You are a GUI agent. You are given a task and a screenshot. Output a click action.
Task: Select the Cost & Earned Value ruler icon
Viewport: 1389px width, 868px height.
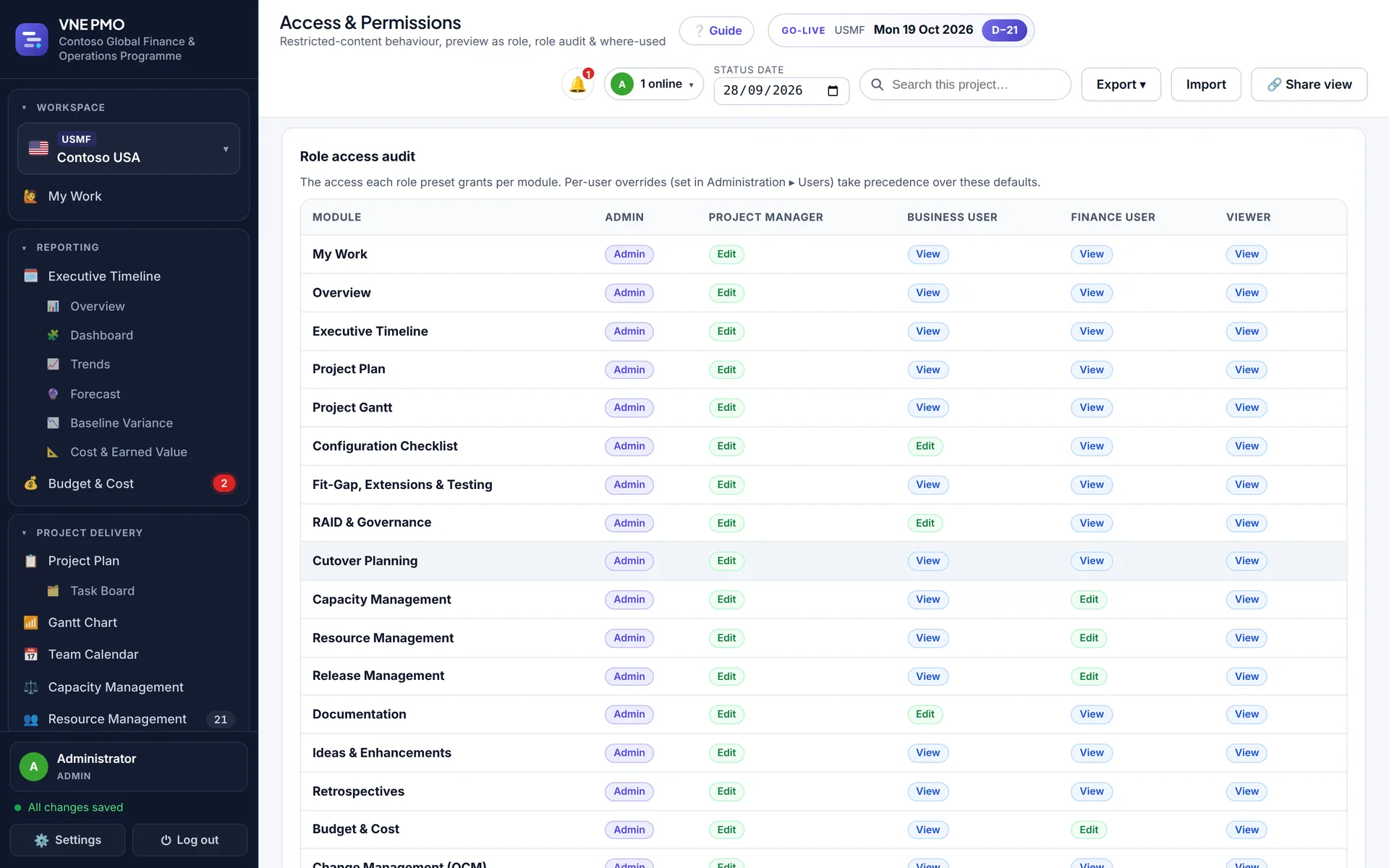coord(53,451)
